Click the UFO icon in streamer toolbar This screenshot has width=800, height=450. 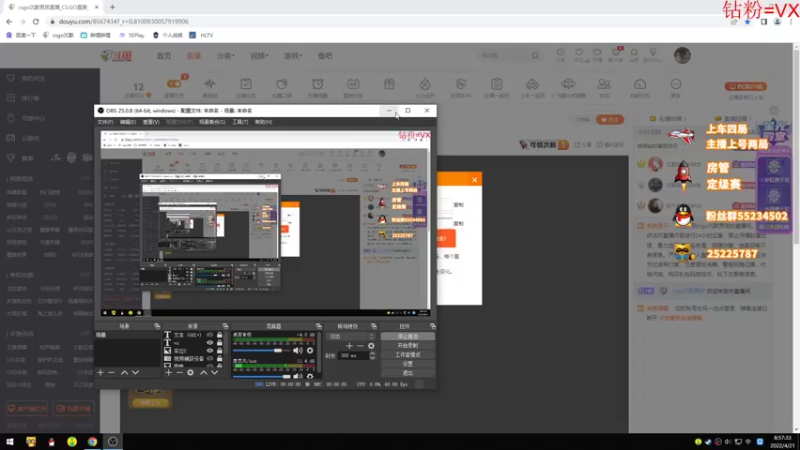point(568,84)
